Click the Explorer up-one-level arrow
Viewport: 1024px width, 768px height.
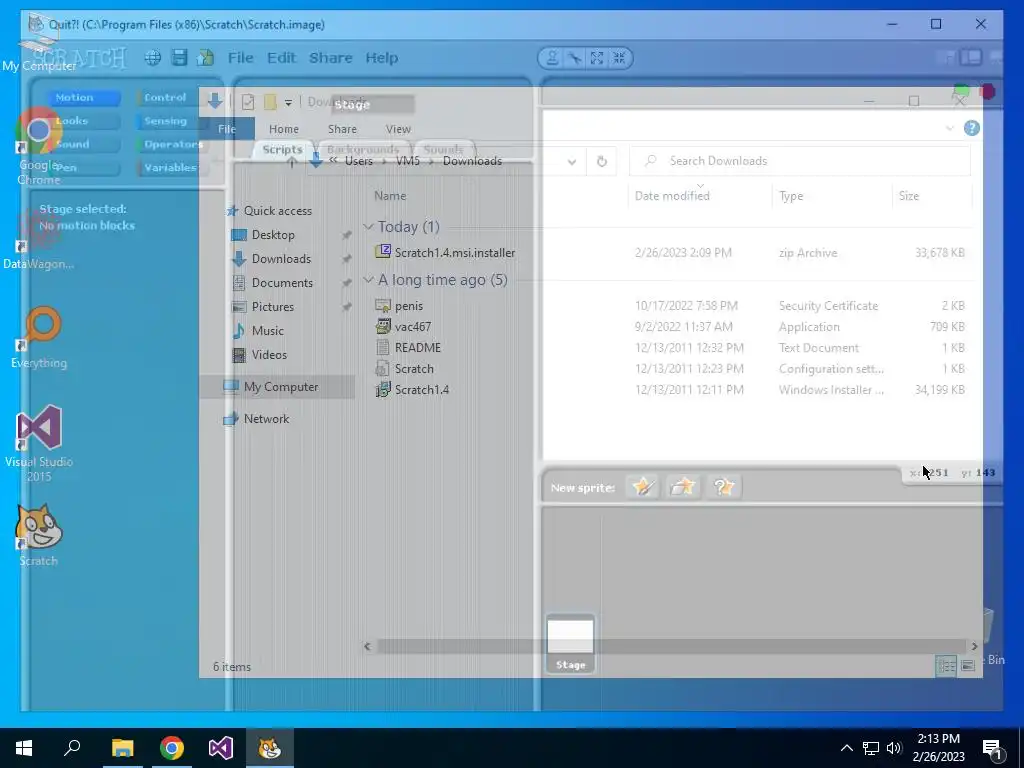tap(292, 161)
